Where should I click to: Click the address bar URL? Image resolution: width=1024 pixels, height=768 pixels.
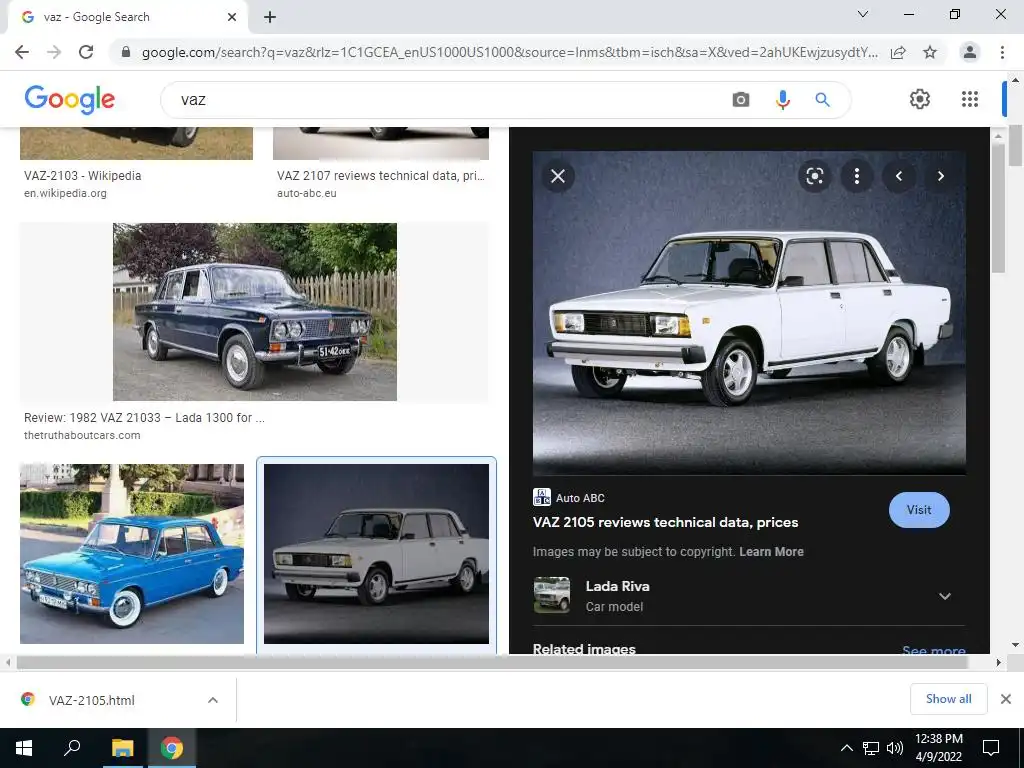[509, 52]
